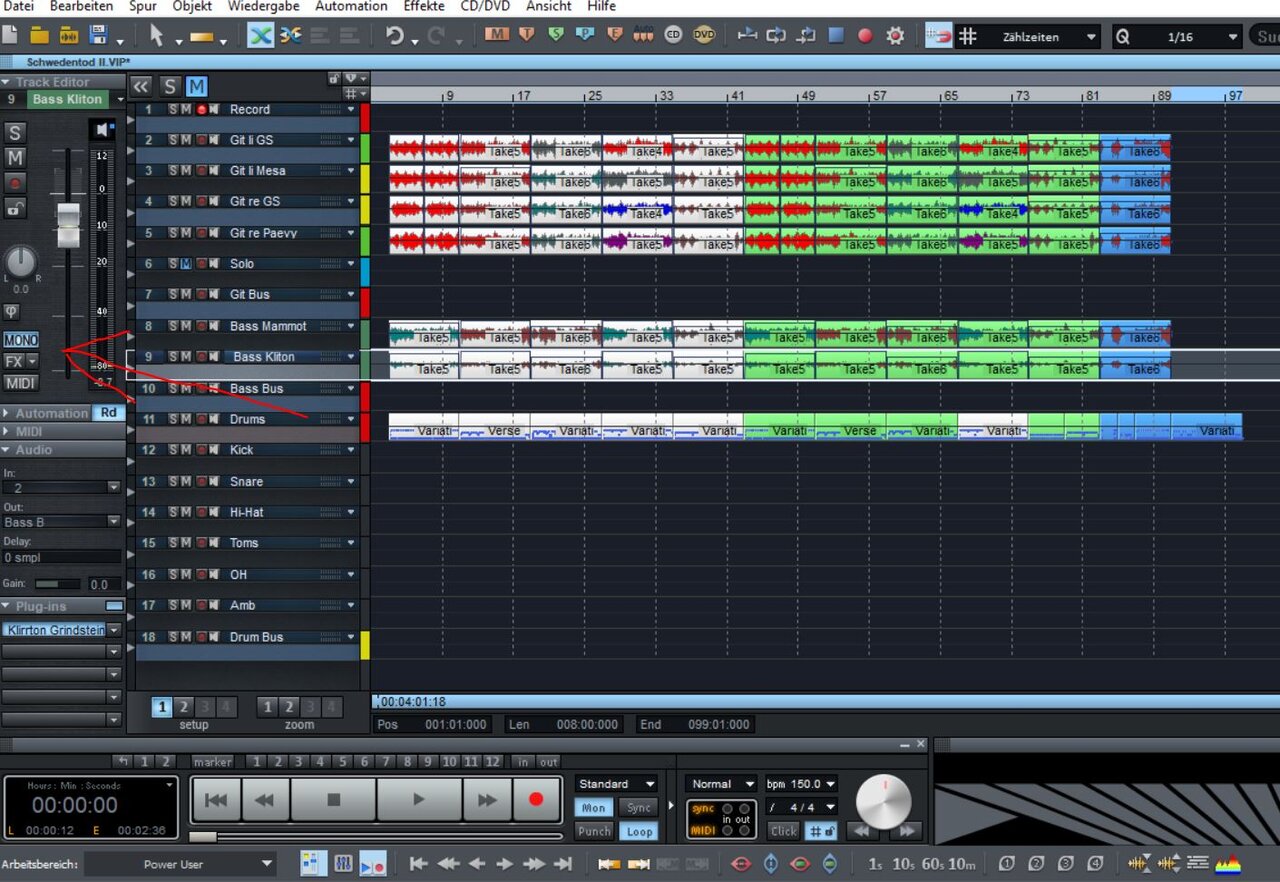Open the Effekte menu
Viewport: 1280px width, 882px height.
423,7
